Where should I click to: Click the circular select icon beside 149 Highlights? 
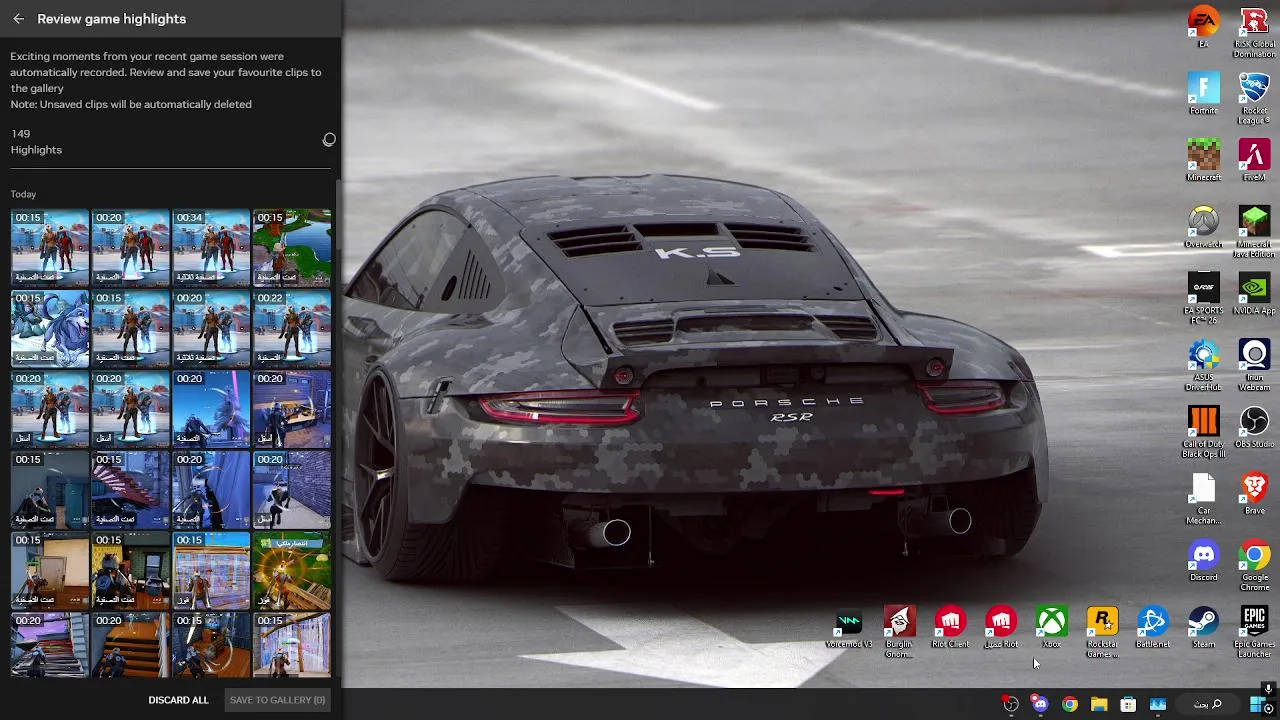tap(329, 140)
